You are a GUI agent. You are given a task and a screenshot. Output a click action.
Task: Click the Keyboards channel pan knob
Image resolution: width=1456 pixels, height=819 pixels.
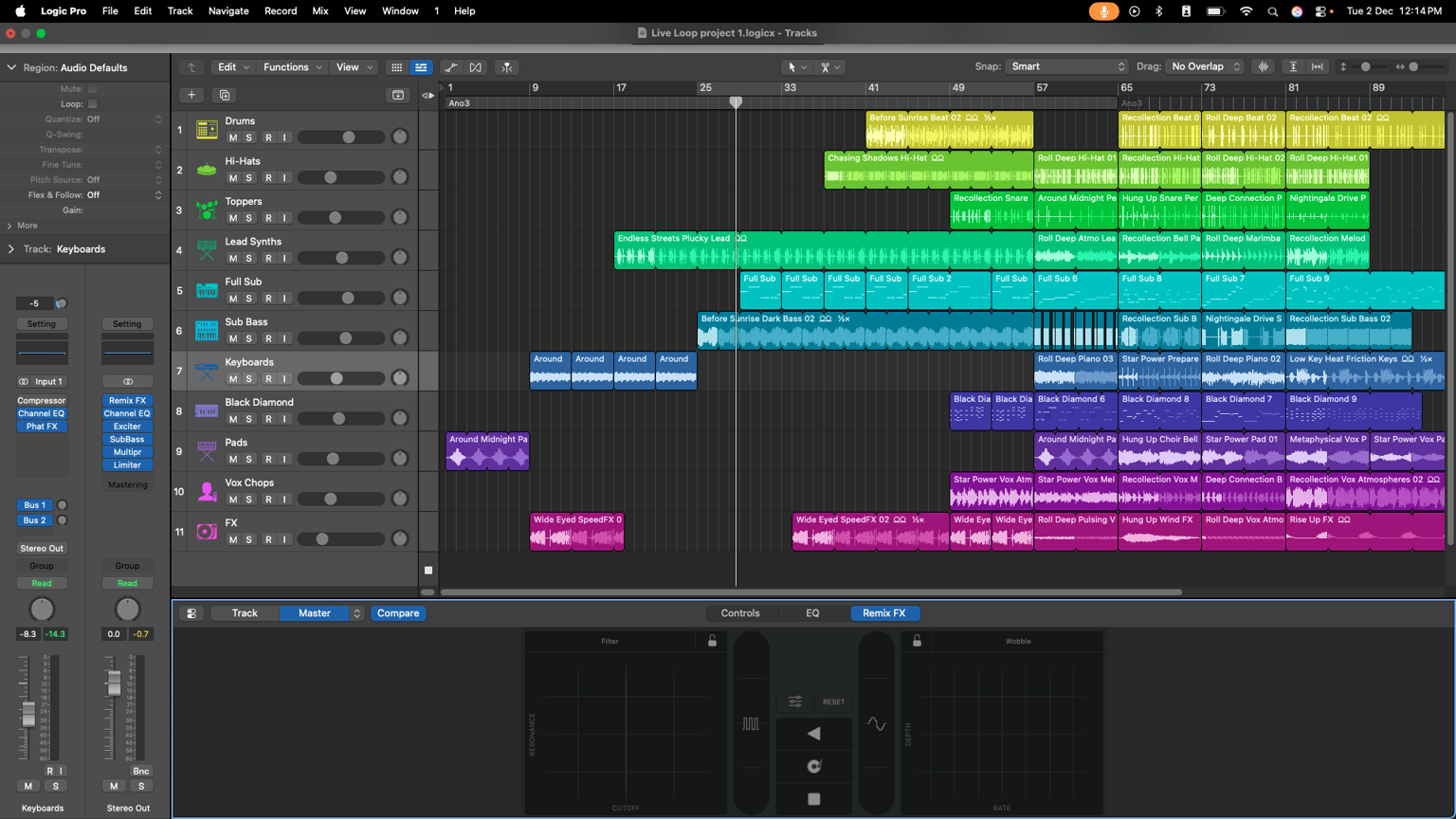(x=42, y=609)
